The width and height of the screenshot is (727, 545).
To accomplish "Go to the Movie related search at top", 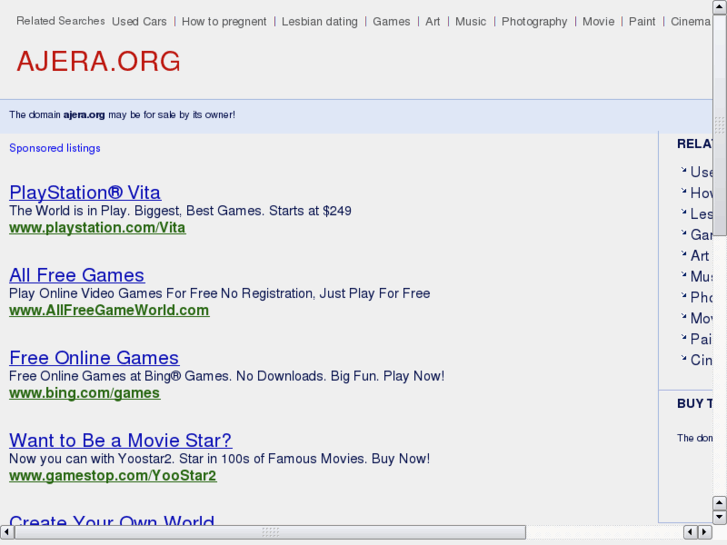I will (598, 21).
